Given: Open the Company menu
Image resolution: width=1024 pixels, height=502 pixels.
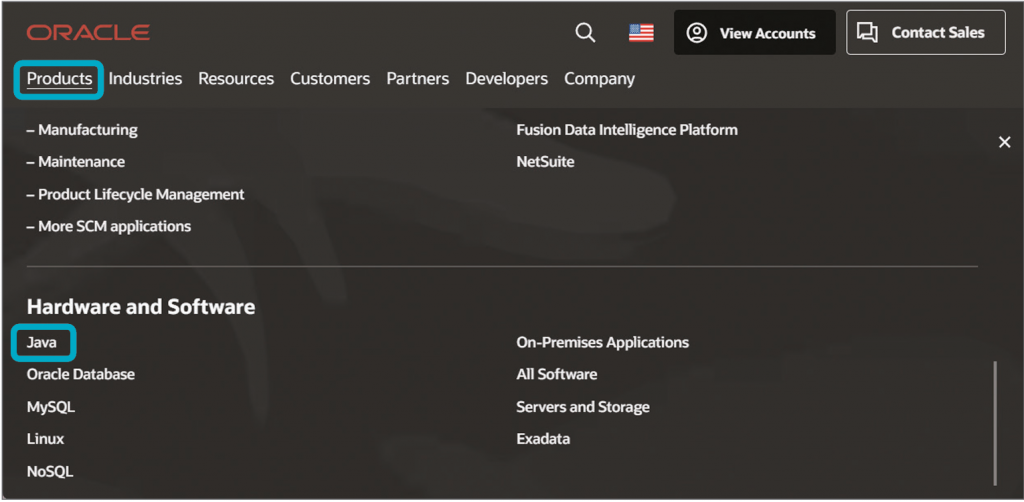Looking at the screenshot, I should (x=599, y=79).
